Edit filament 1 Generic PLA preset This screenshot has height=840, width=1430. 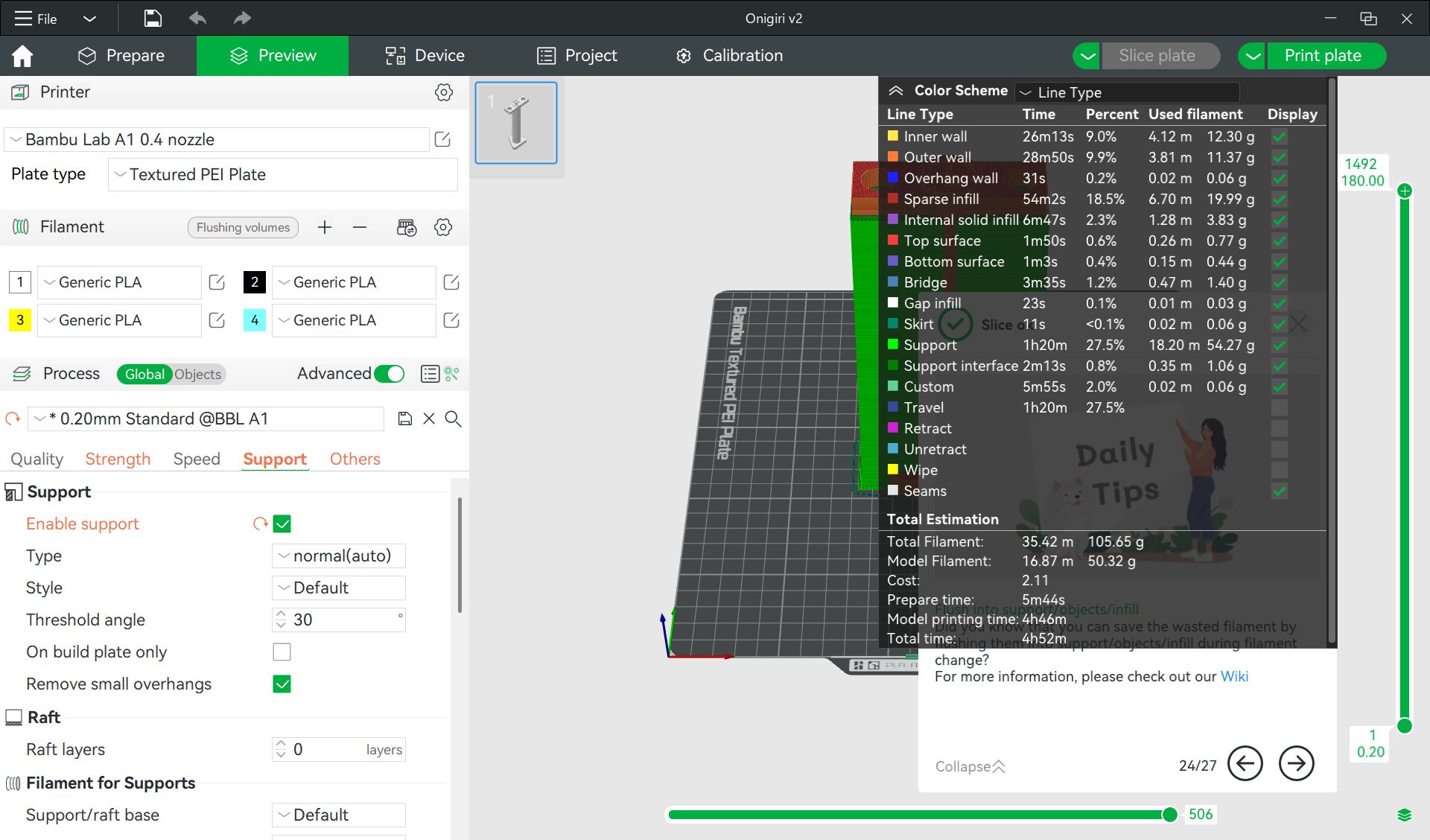[x=217, y=282]
